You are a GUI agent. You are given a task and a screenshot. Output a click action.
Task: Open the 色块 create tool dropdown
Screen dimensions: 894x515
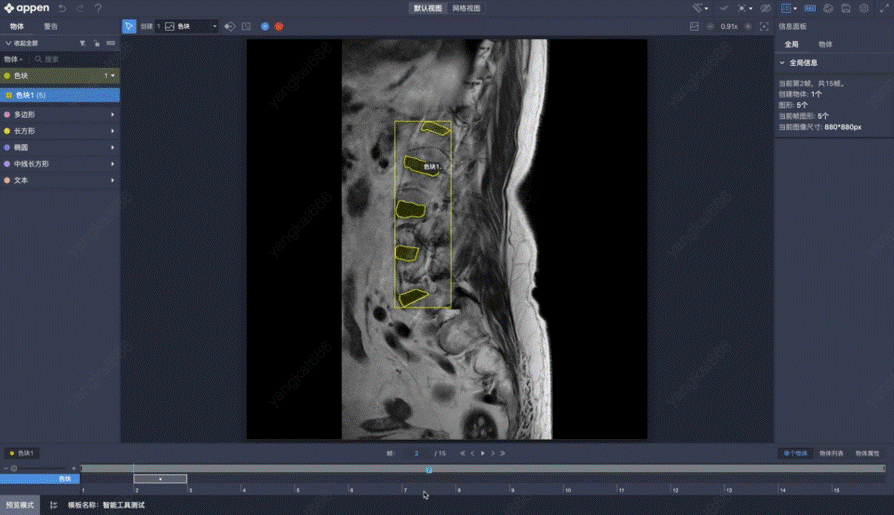coord(214,26)
